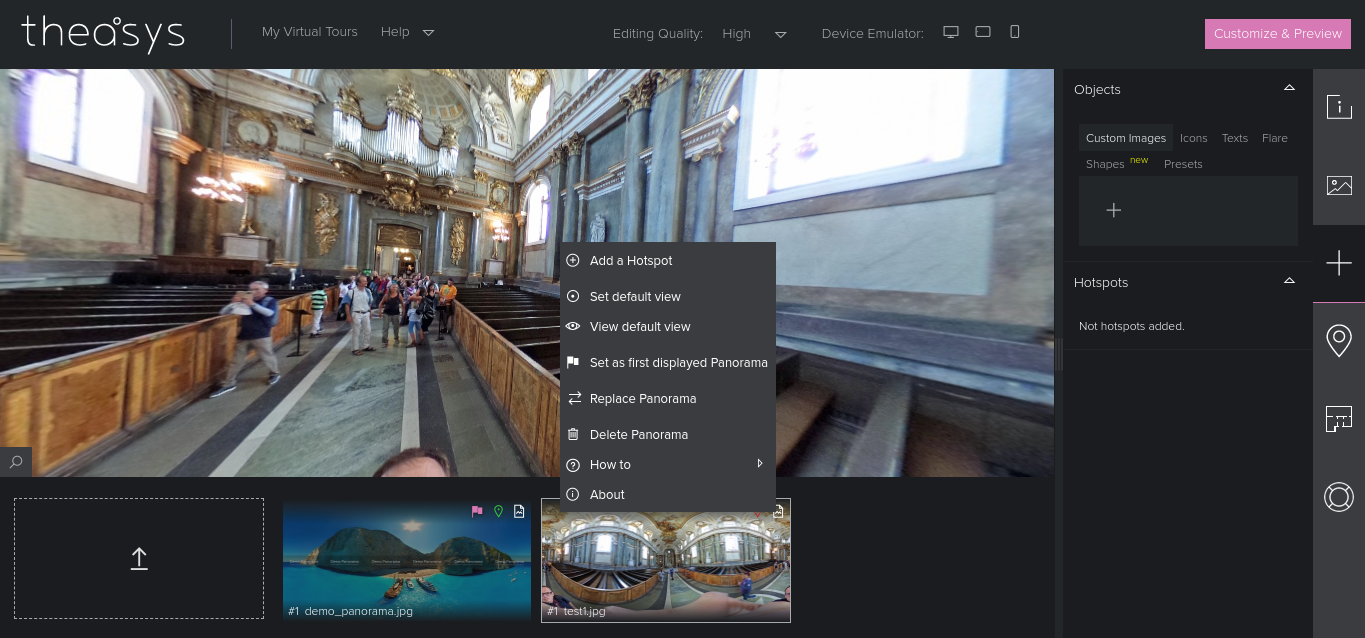Select desktop device emulator icon
Screen dimensions: 1365x638
coord(951,32)
